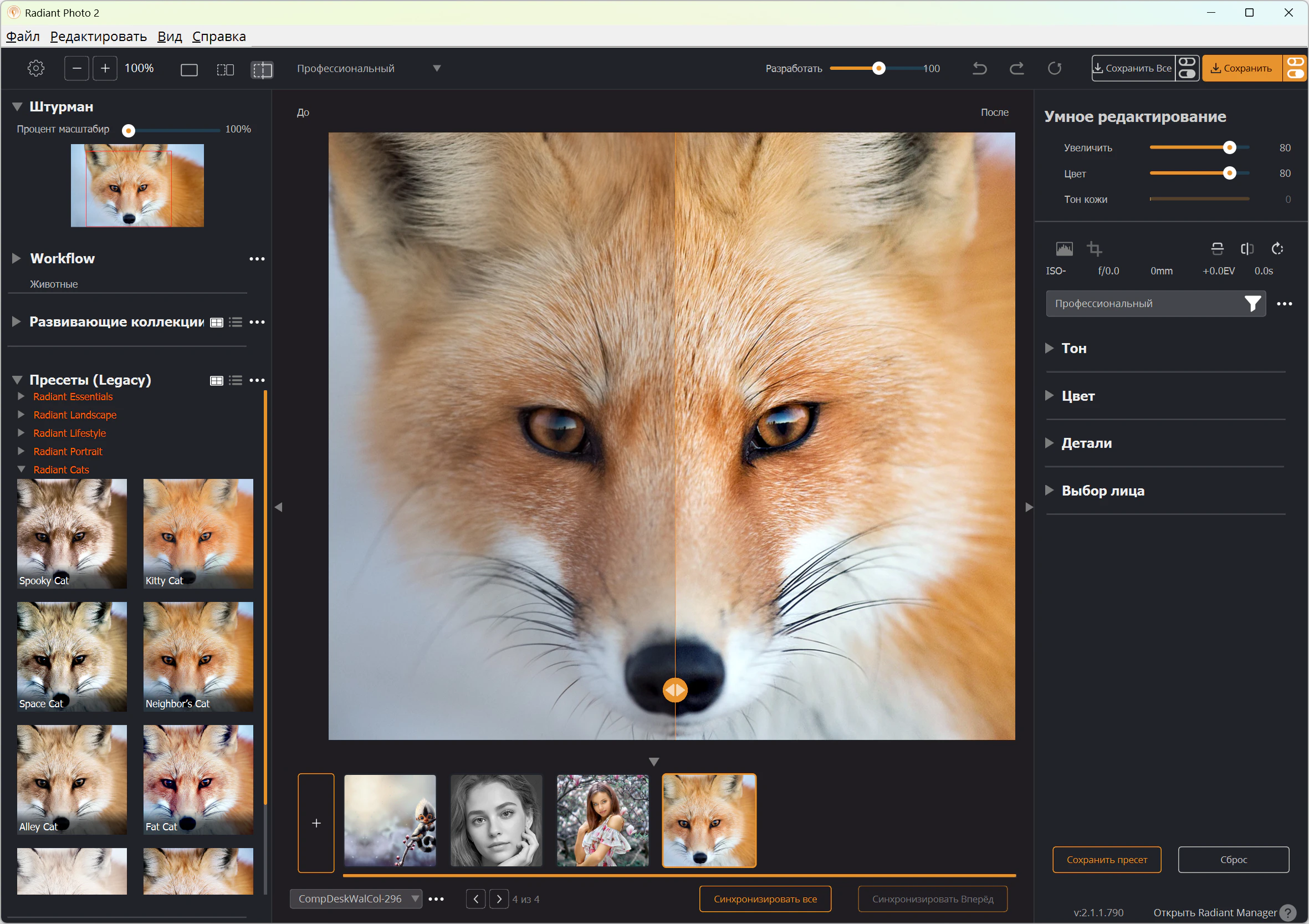Click the undo arrow icon
1309x924 pixels.
pos(979,68)
